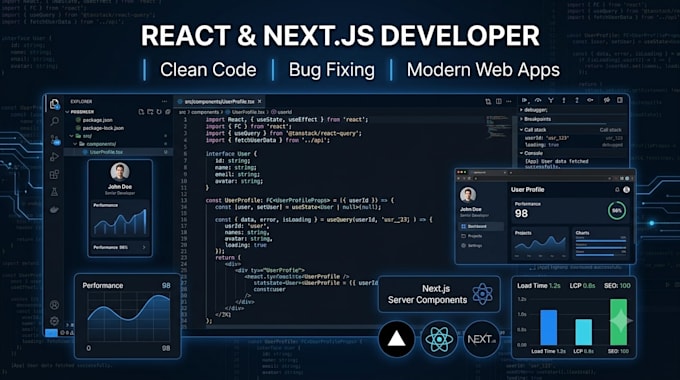680x380 pixels.
Task: Click the Next.js logo badge
Action: click(481, 339)
